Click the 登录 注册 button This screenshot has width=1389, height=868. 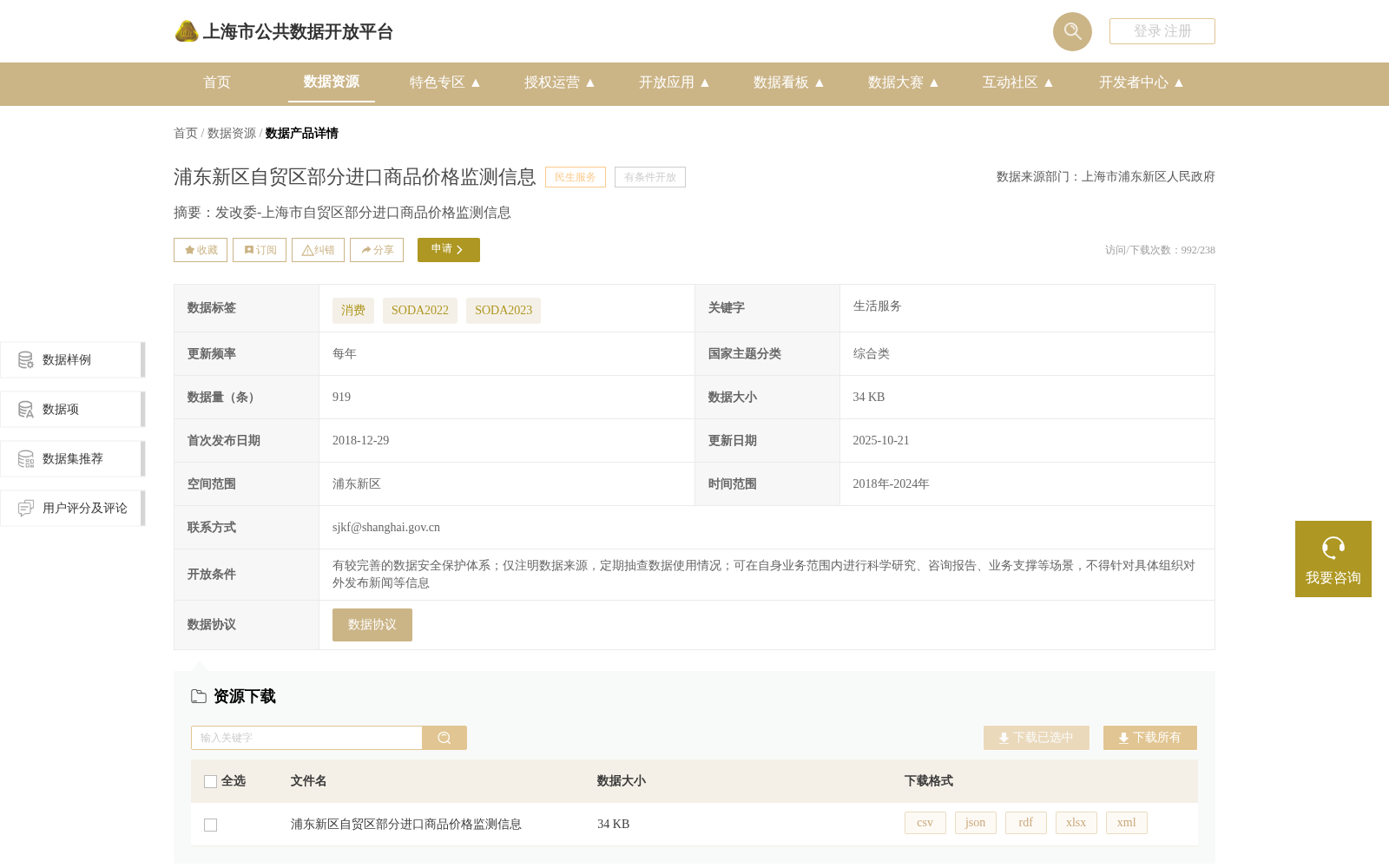click(x=1162, y=31)
